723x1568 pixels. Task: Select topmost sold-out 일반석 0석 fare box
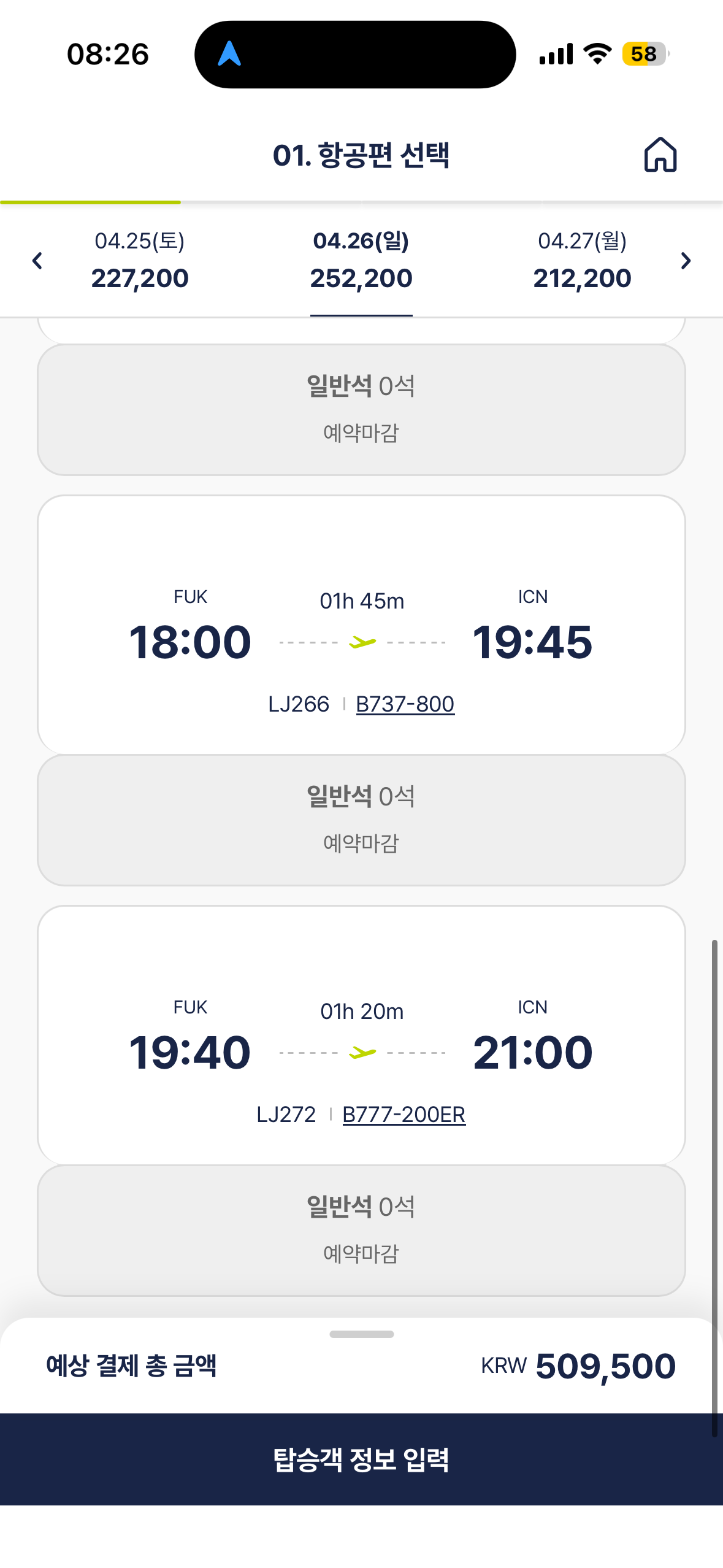coord(361,410)
